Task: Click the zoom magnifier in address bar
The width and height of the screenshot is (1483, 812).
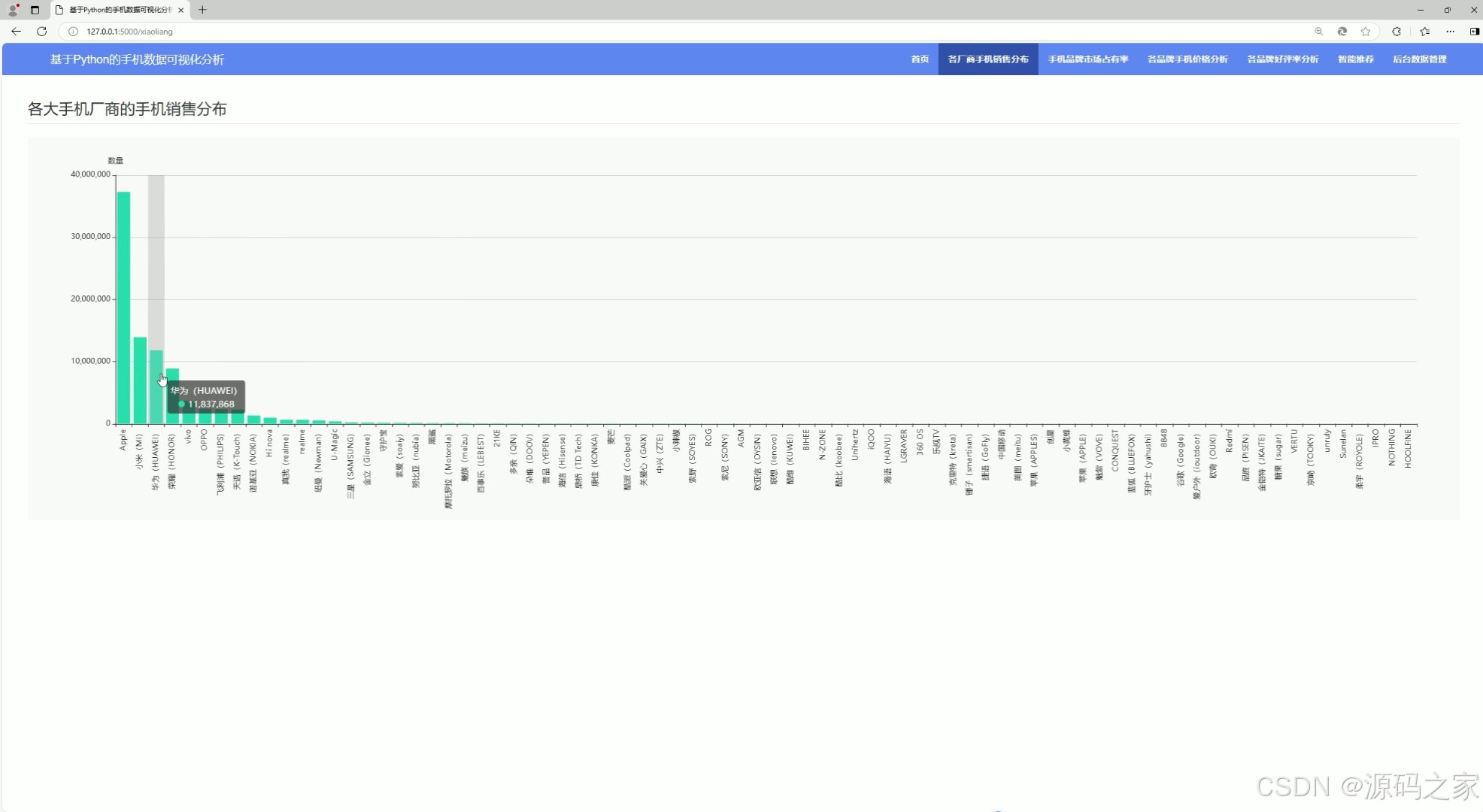Action: click(1318, 32)
